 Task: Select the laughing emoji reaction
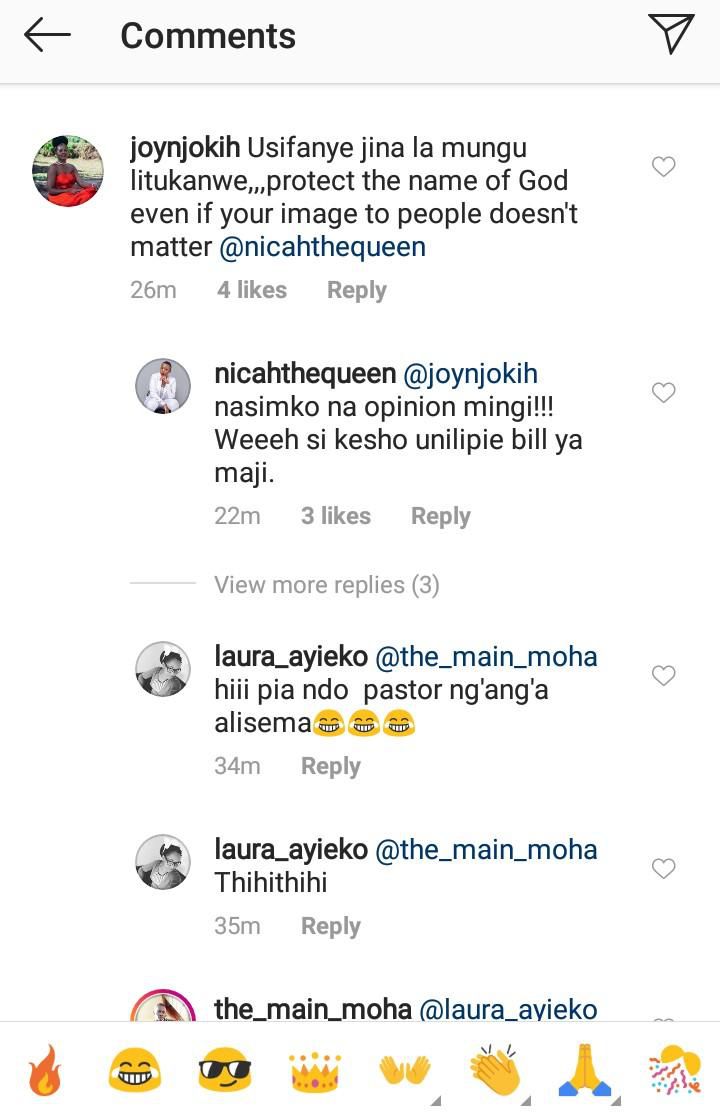click(x=135, y=1068)
